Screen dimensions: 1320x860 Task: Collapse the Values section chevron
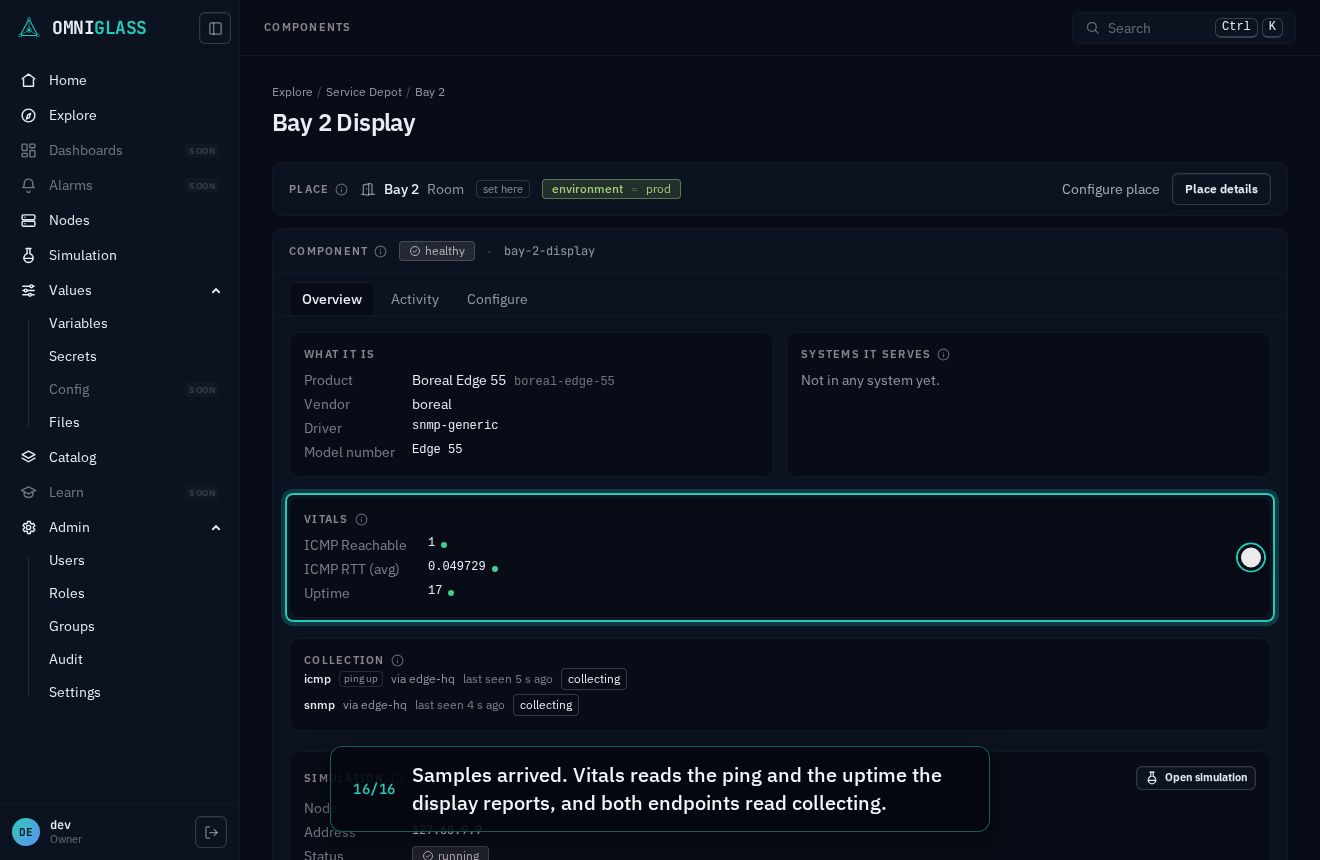(x=216, y=290)
